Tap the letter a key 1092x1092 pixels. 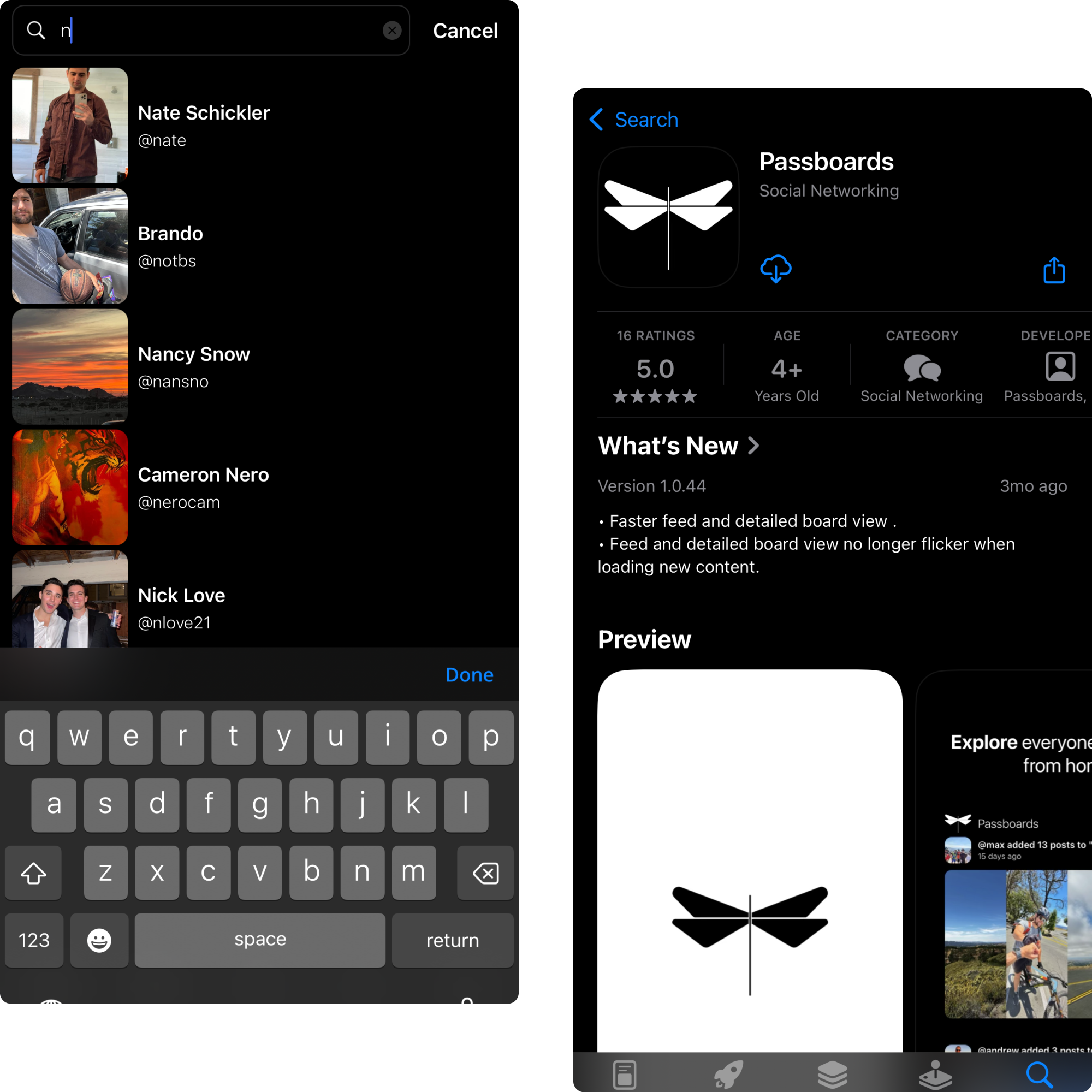click(54, 804)
